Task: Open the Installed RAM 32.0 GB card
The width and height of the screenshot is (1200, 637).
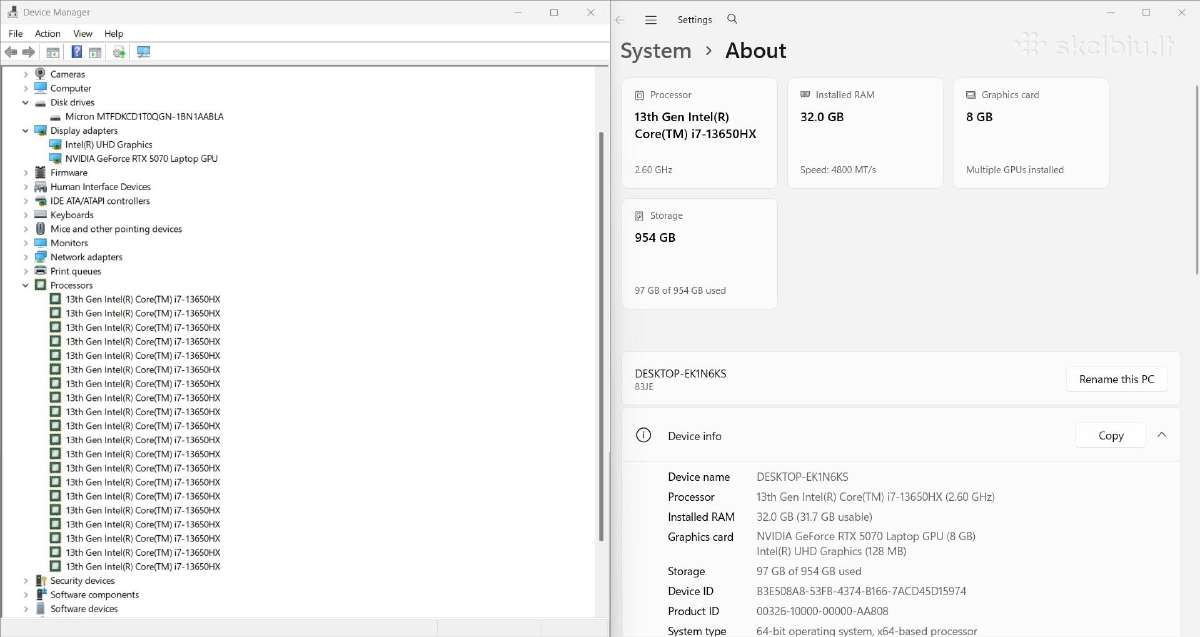Action: 865,133
